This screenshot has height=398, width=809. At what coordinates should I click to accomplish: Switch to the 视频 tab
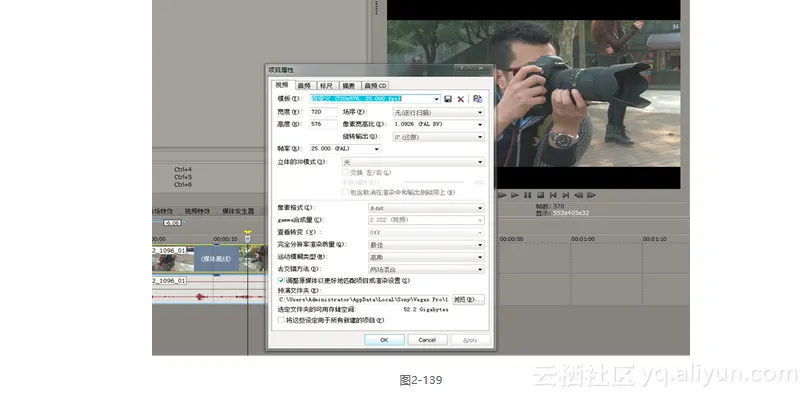point(282,85)
